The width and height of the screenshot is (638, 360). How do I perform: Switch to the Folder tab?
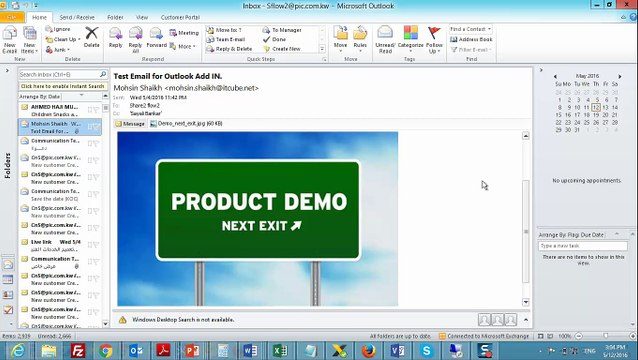[x=115, y=17]
